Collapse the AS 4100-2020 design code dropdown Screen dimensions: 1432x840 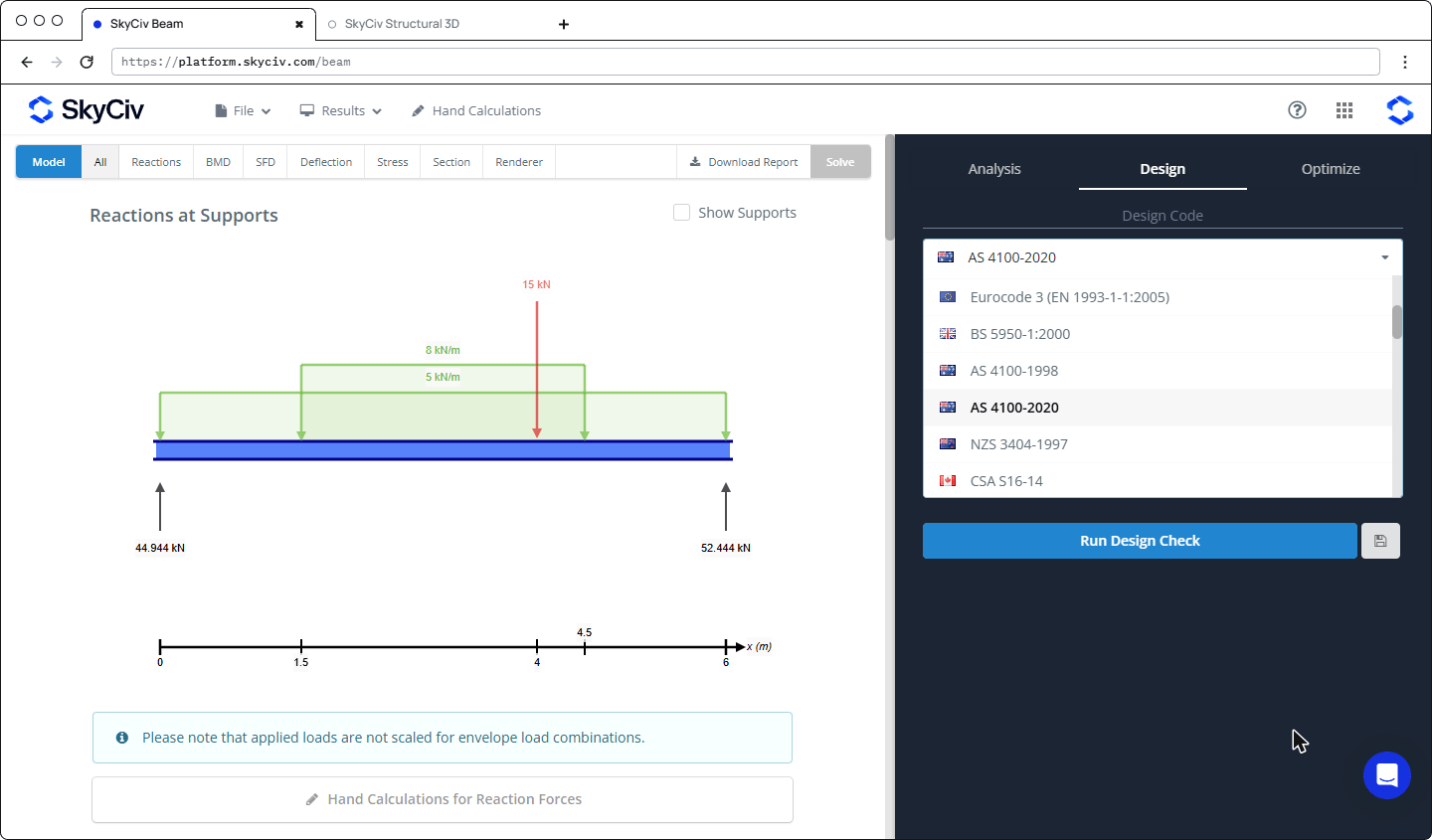(1163, 257)
